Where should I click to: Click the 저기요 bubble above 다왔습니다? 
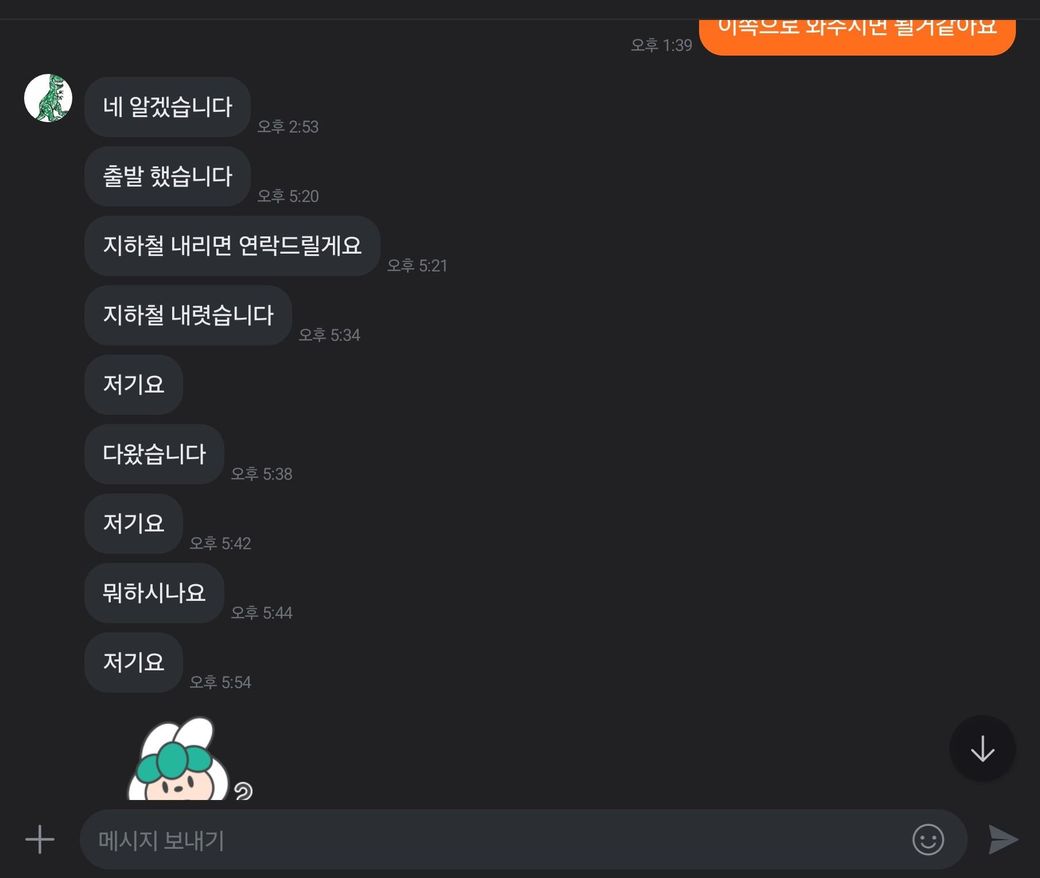(x=133, y=385)
